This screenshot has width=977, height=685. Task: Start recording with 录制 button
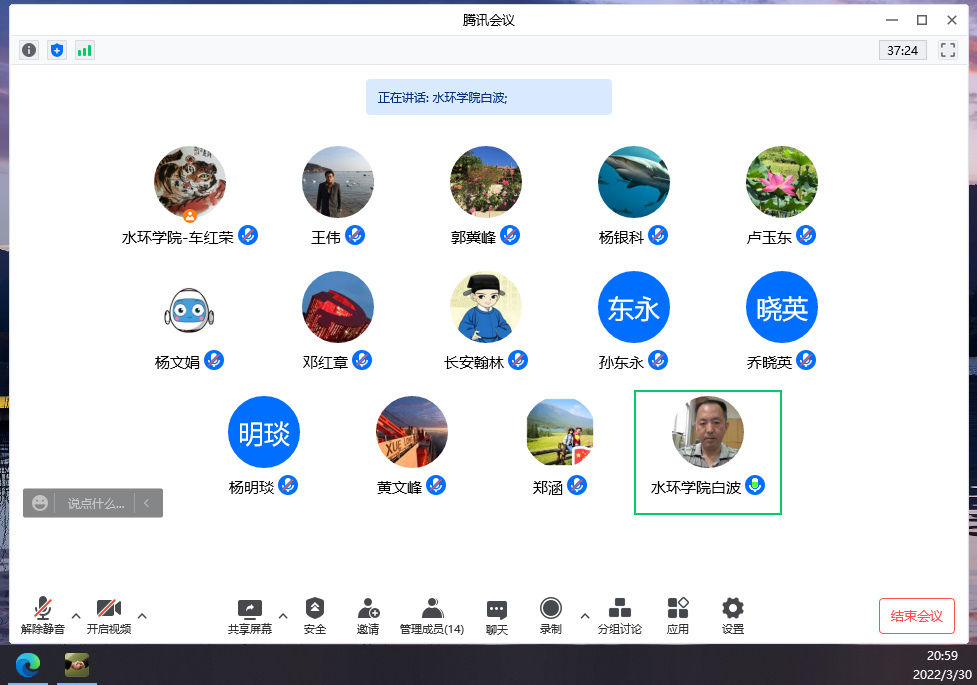pos(550,615)
